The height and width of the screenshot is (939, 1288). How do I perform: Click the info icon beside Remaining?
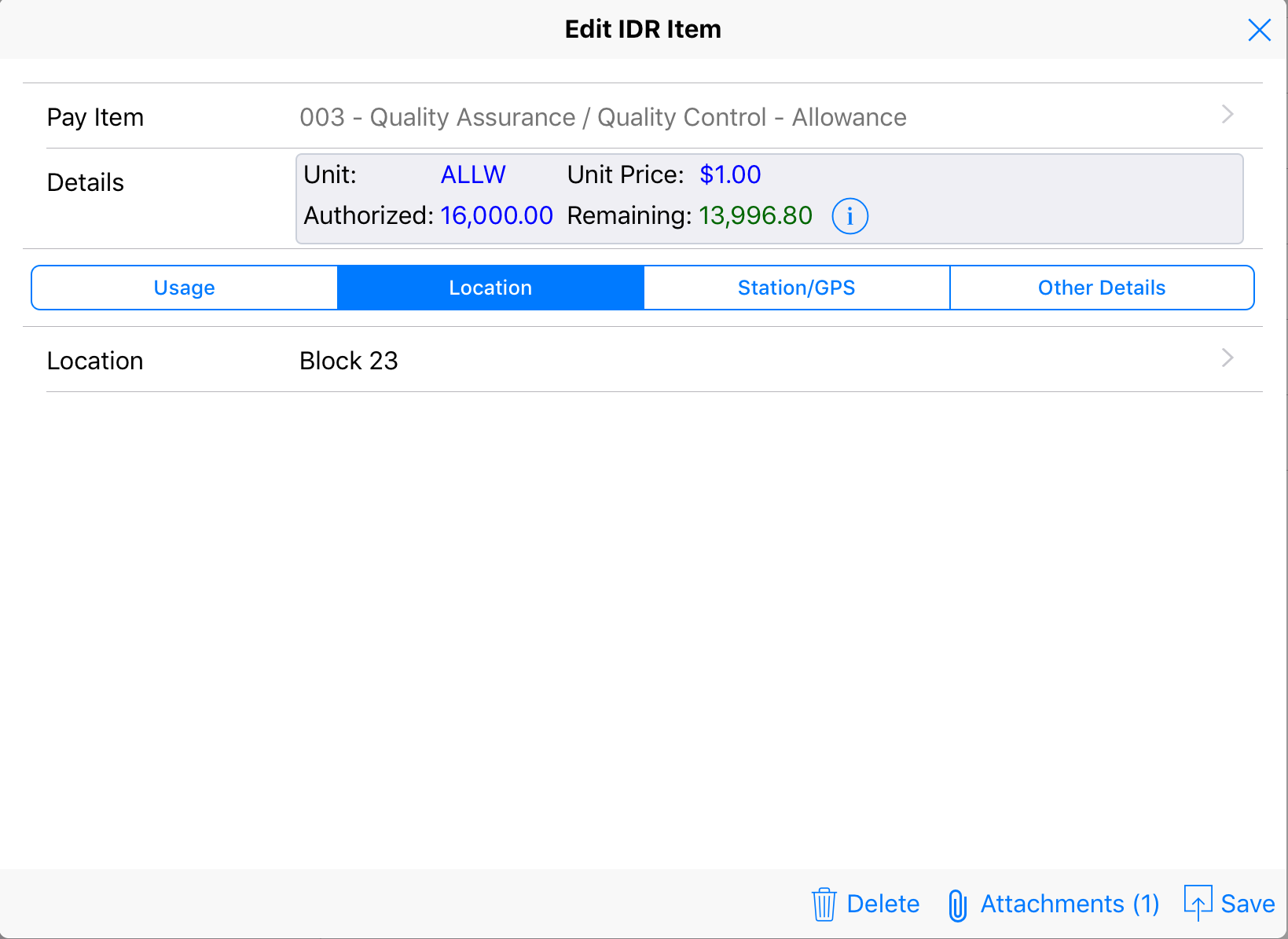(849, 216)
